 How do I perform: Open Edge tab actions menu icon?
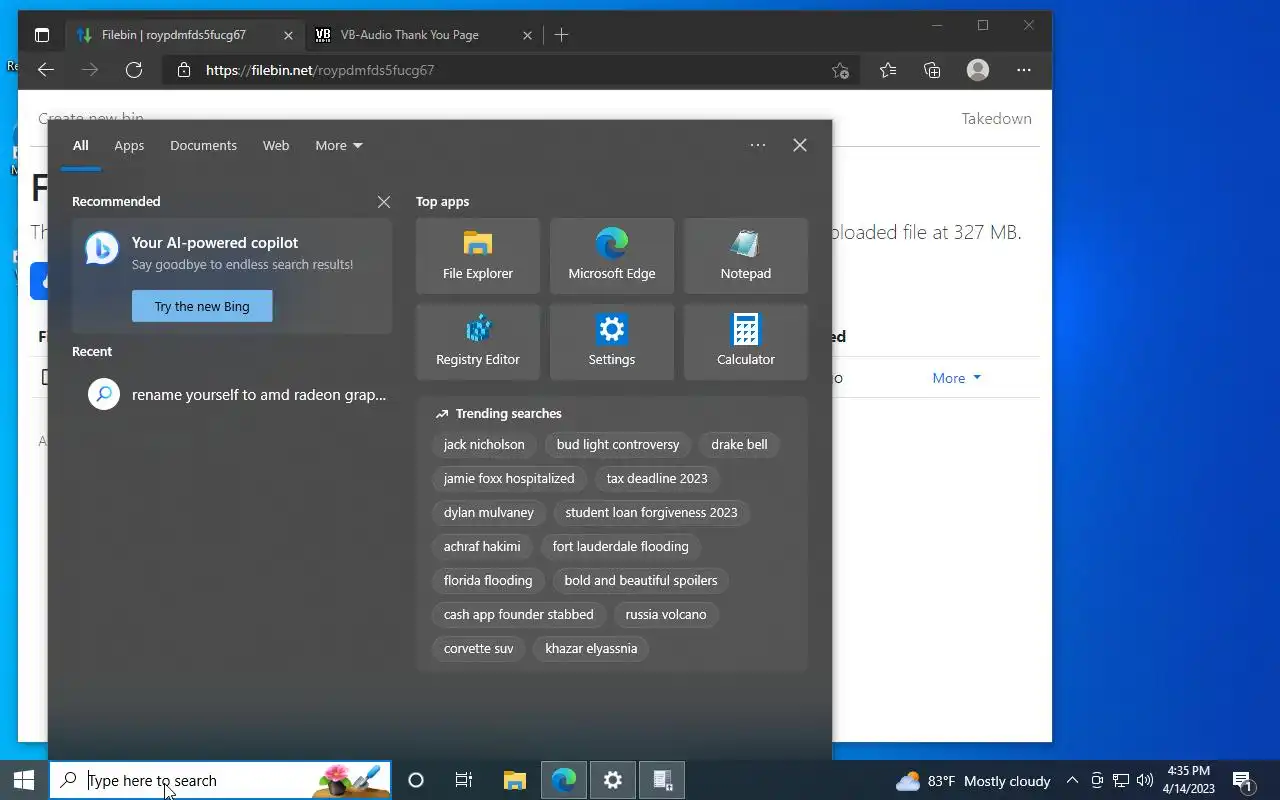pyautogui.click(x=42, y=35)
